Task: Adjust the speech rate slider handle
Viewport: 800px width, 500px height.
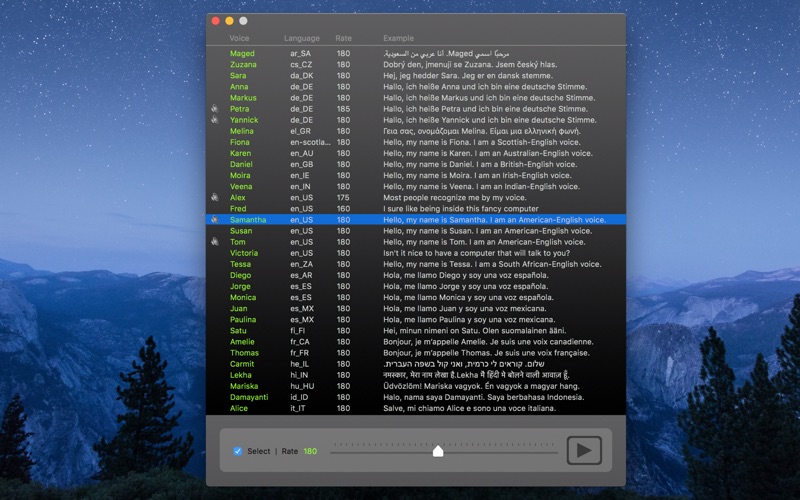Action: (438, 451)
